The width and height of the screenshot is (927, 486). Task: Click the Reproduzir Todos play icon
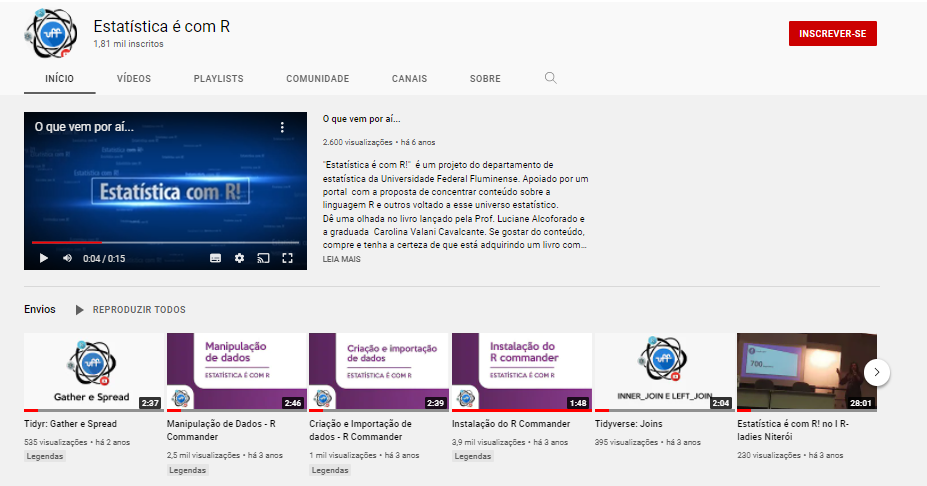(x=79, y=310)
